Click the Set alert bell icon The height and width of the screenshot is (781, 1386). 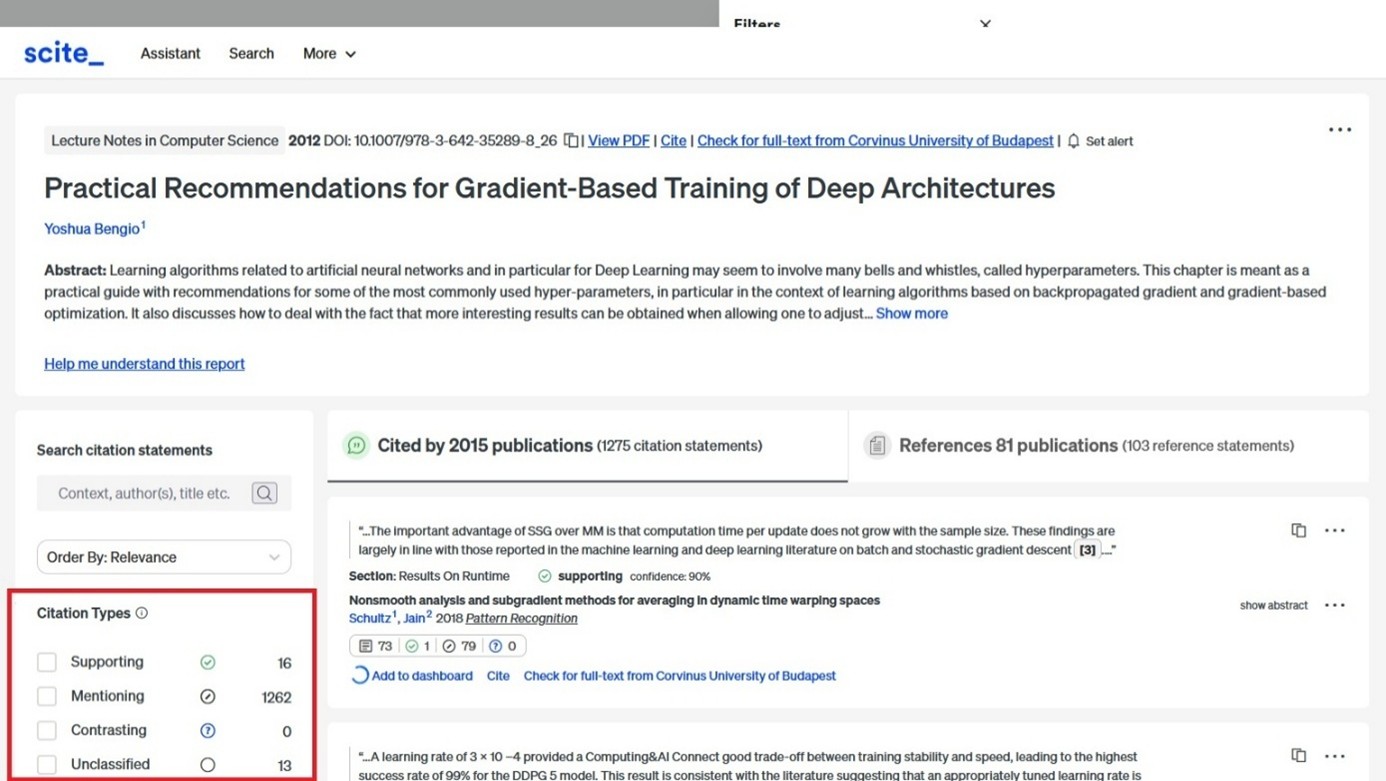pyautogui.click(x=1073, y=141)
